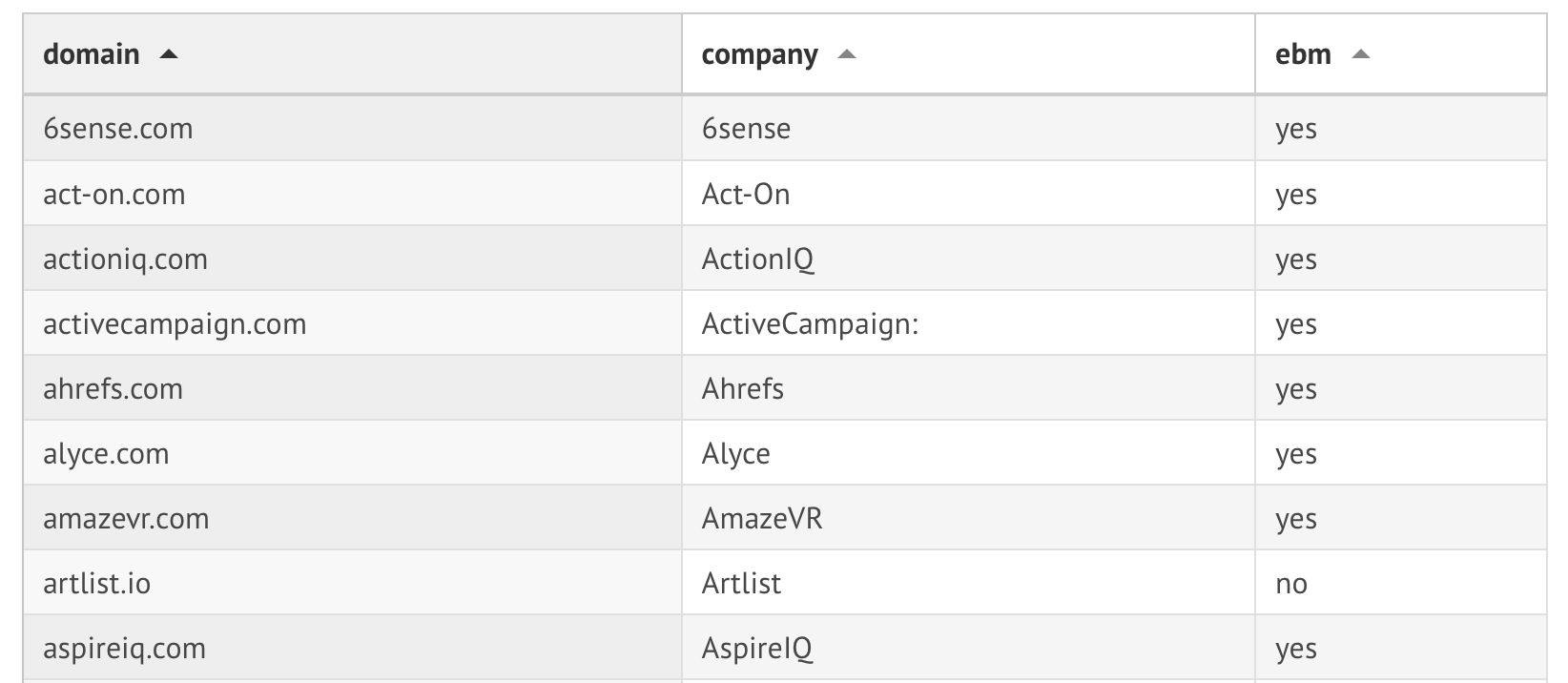1568x683 pixels.
Task: Click activecampaign.com in the domain column
Action: pos(175,324)
